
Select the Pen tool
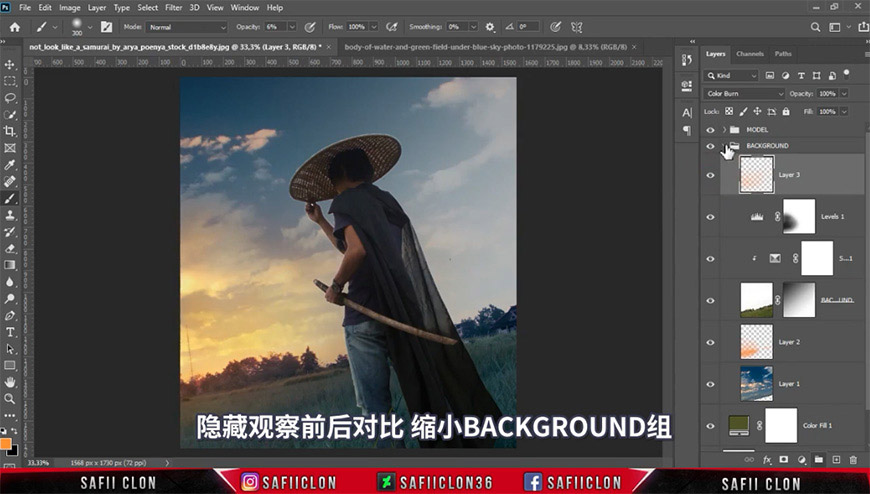coord(10,315)
